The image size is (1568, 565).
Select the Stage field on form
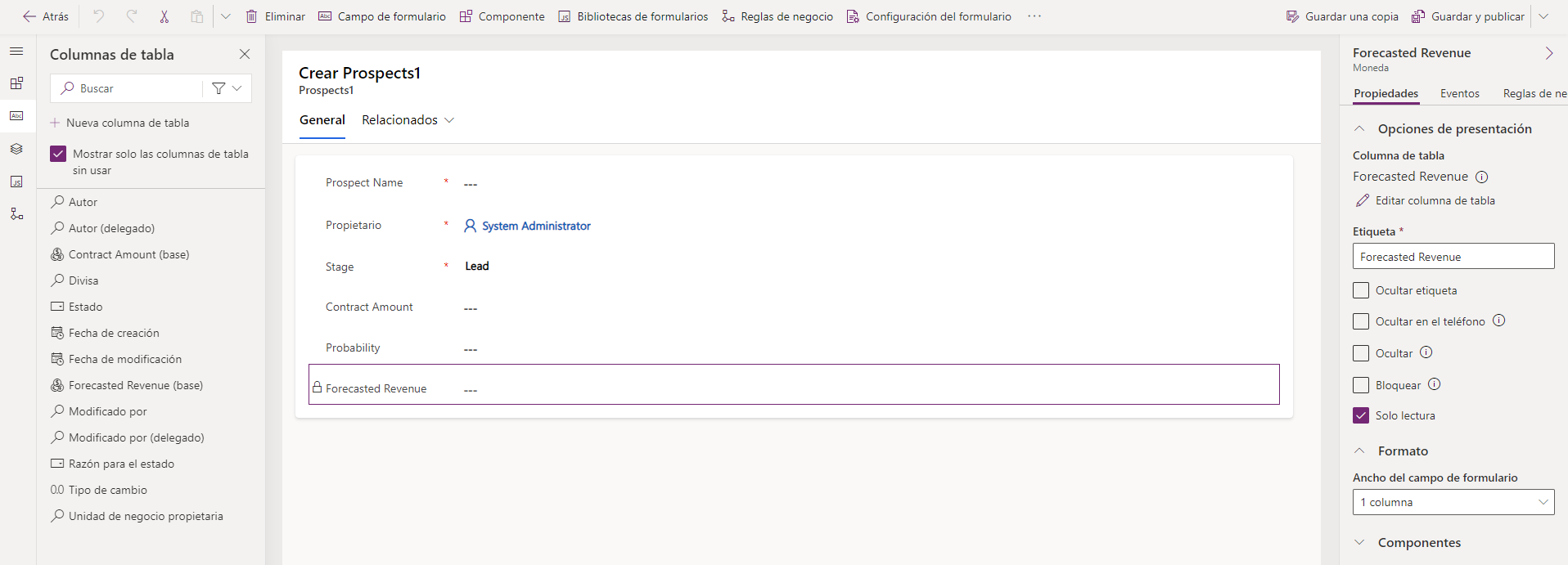794,267
